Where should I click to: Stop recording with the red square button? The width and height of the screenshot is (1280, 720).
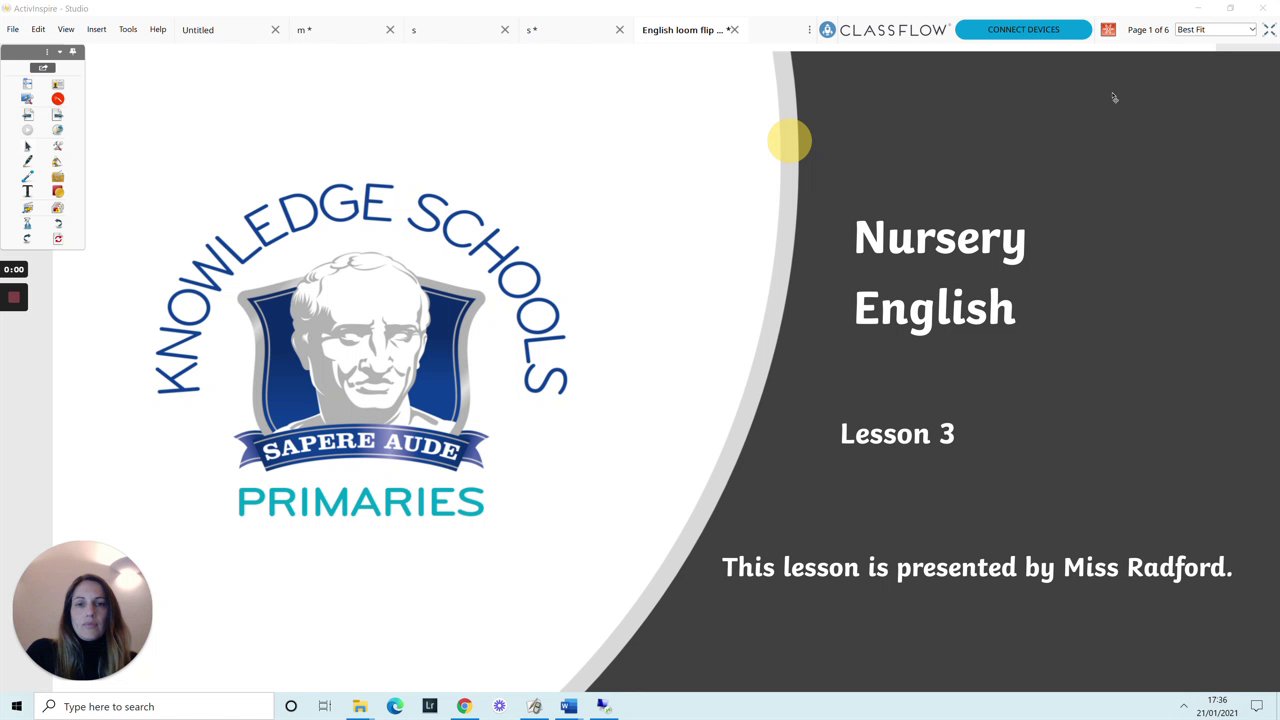(x=14, y=297)
